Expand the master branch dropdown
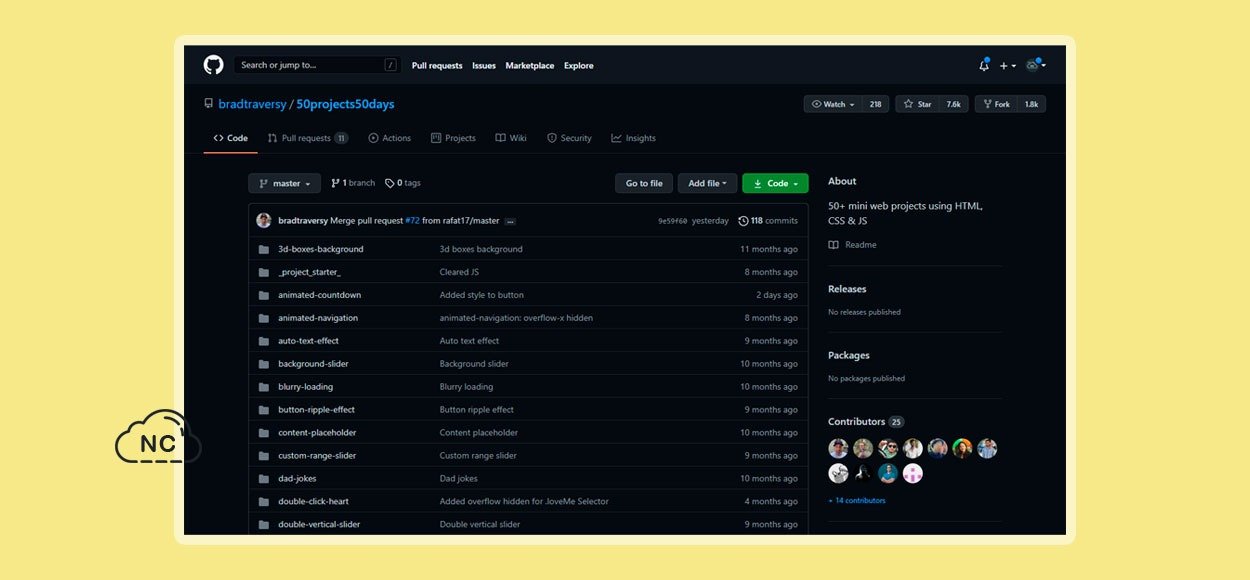 (285, 183)
